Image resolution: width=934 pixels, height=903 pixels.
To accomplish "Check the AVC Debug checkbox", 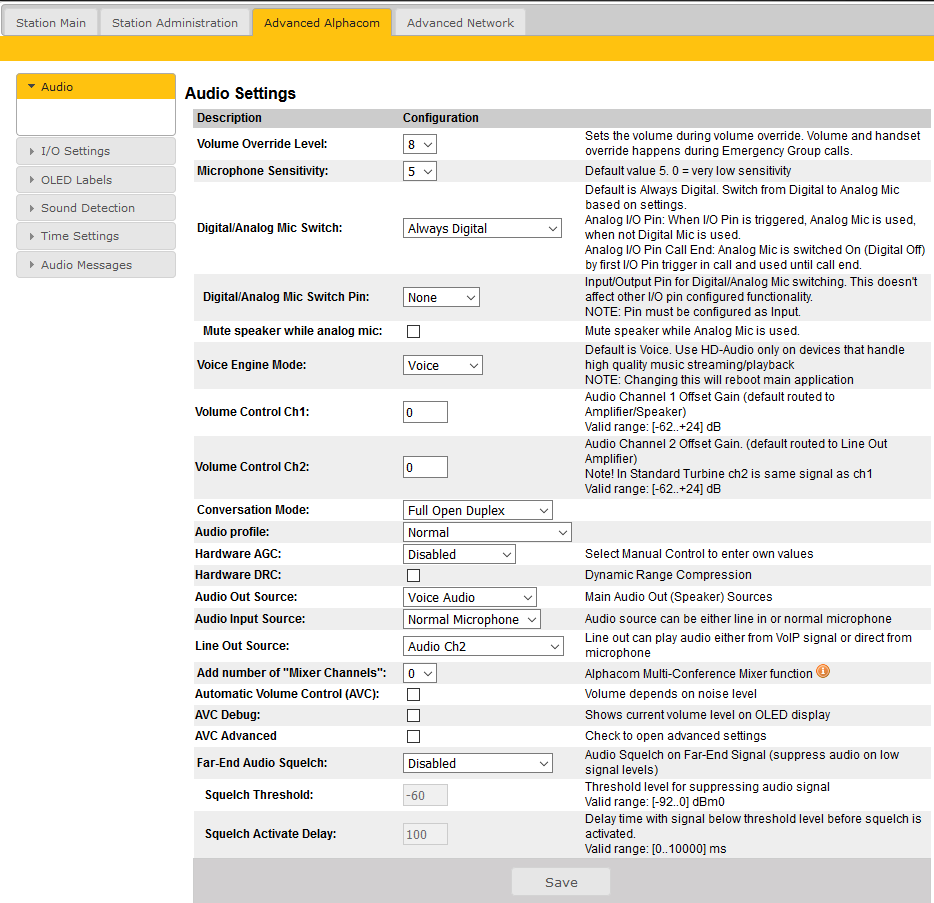I will 413,715.
